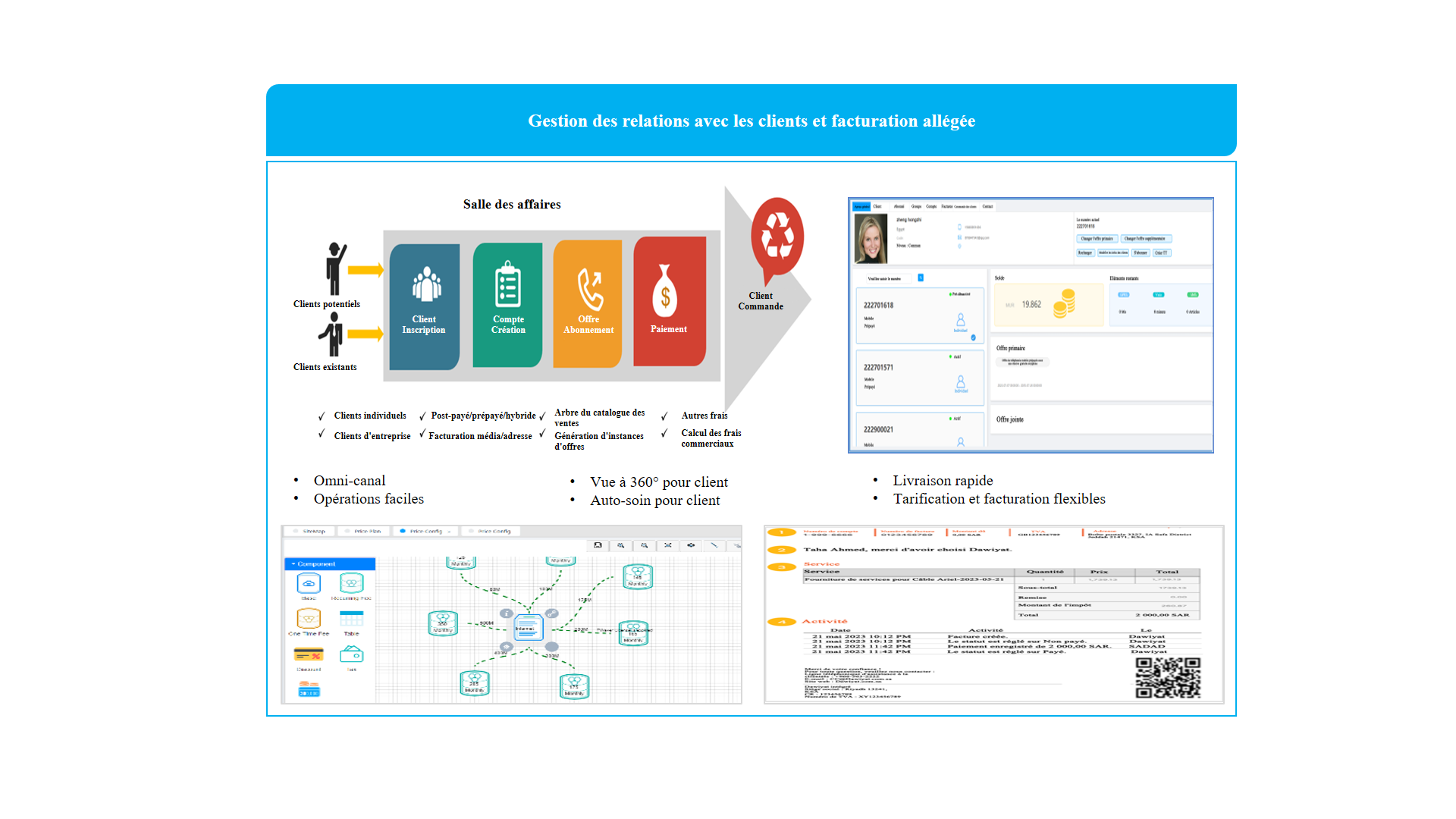Screen dimensions: 1456x819
Task: Close the active Price Config tab
Action: pos(449,532)
